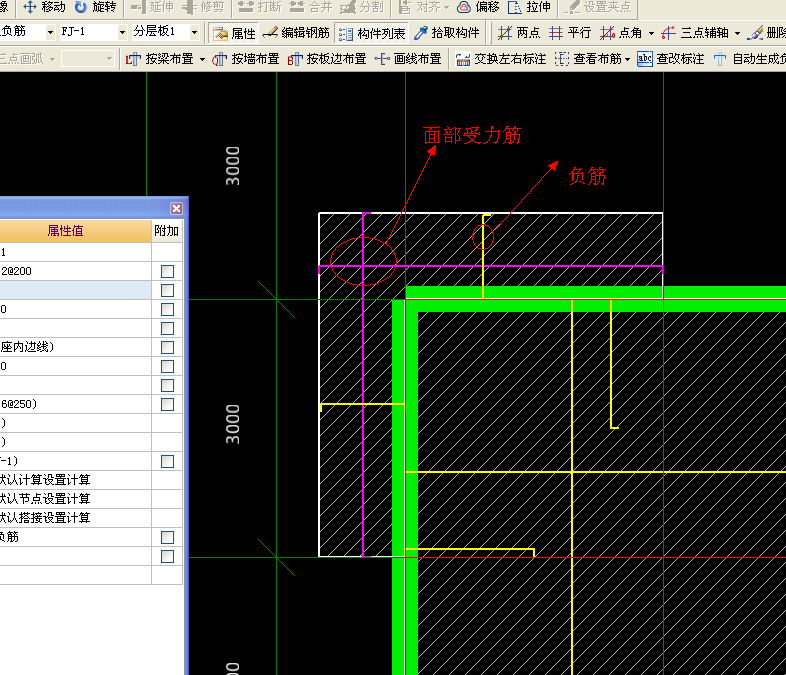Toggle the 附加 checkbox for 6@250 row
This screenshot has height=675, width=786.
click(167, 405)
